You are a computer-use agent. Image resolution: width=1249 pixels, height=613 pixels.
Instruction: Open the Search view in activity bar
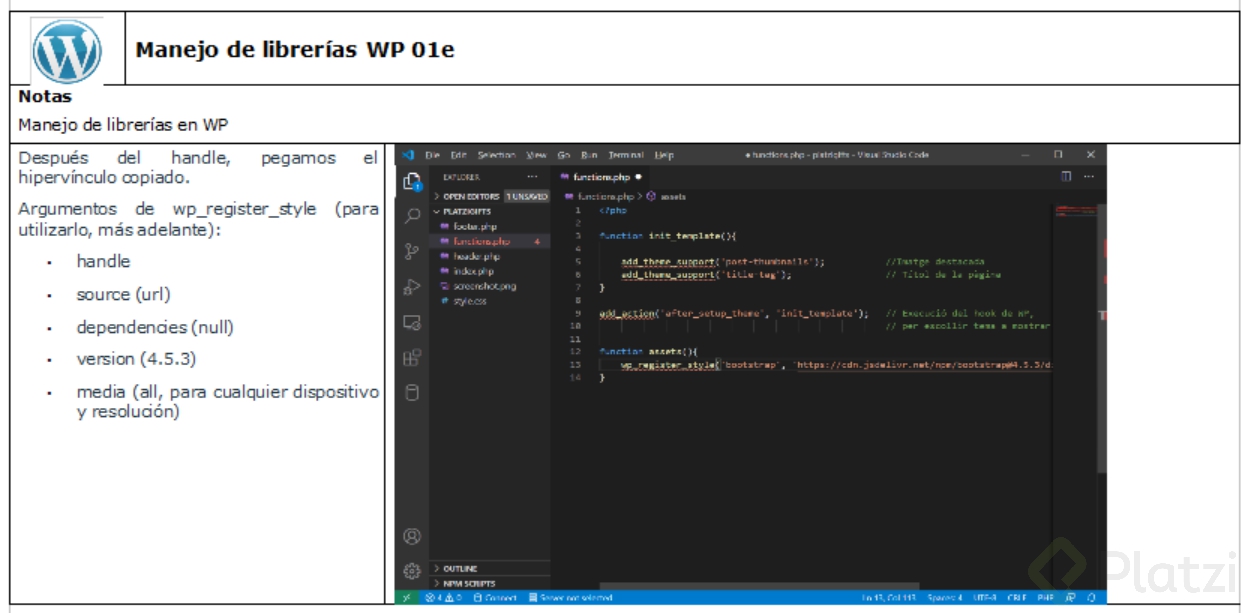click(x=412, y=216)
